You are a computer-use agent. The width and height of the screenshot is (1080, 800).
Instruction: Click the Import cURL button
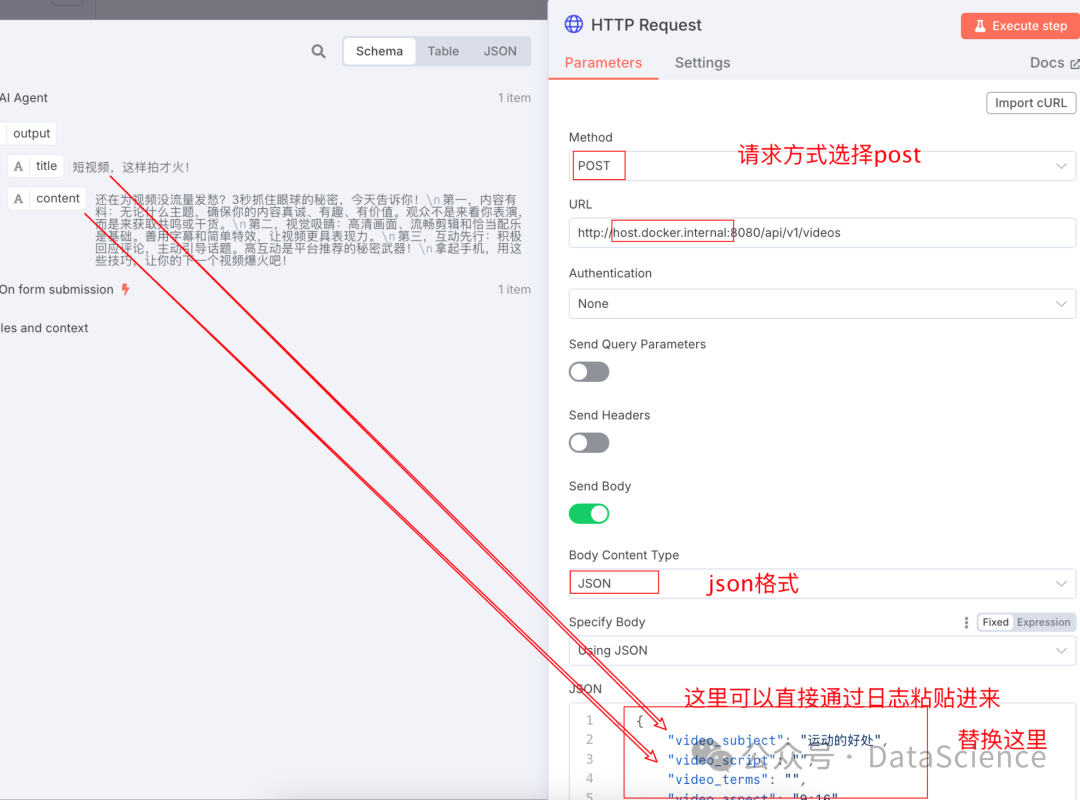pos(1030,103)
